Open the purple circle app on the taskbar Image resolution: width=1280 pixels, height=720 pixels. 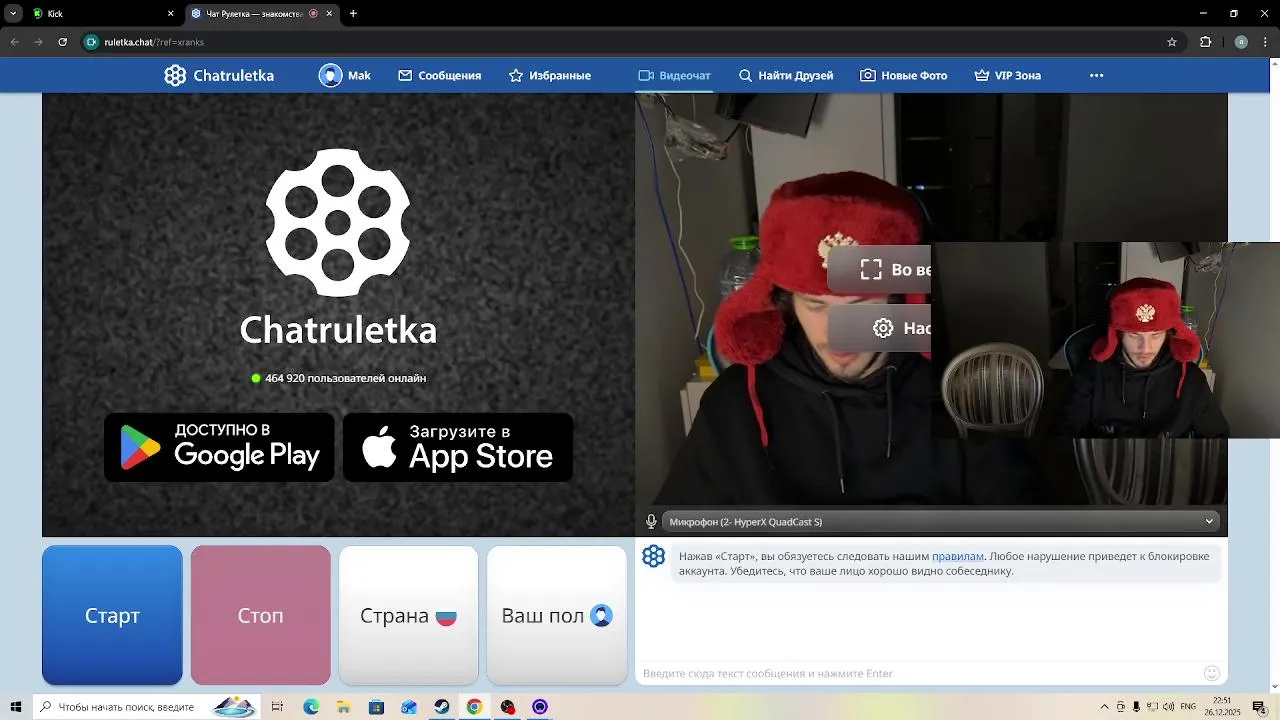[x=540, y=707]
